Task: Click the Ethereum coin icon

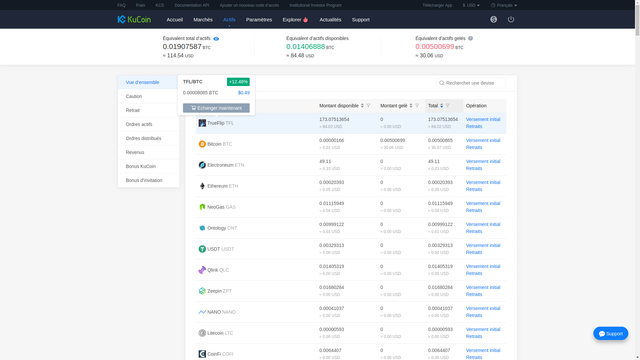Action: [x=202, y=186]
